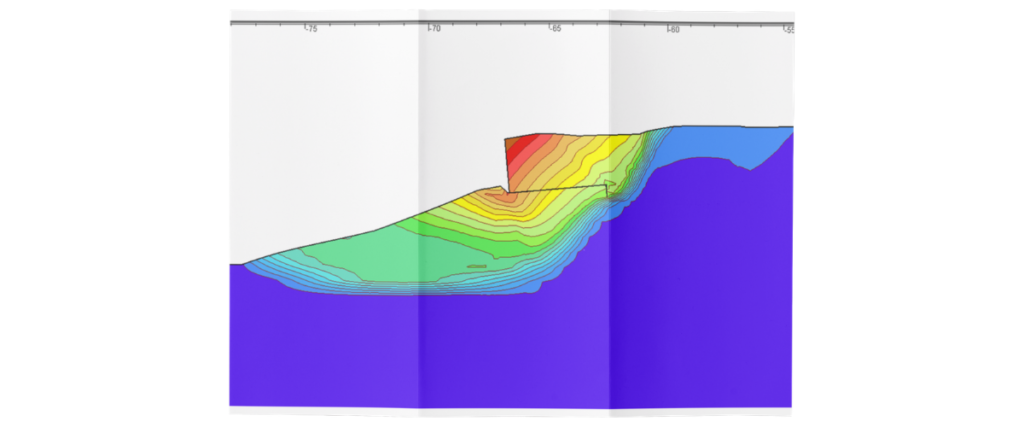Select the vertical left edge of the block

click(x=507, y=165)
